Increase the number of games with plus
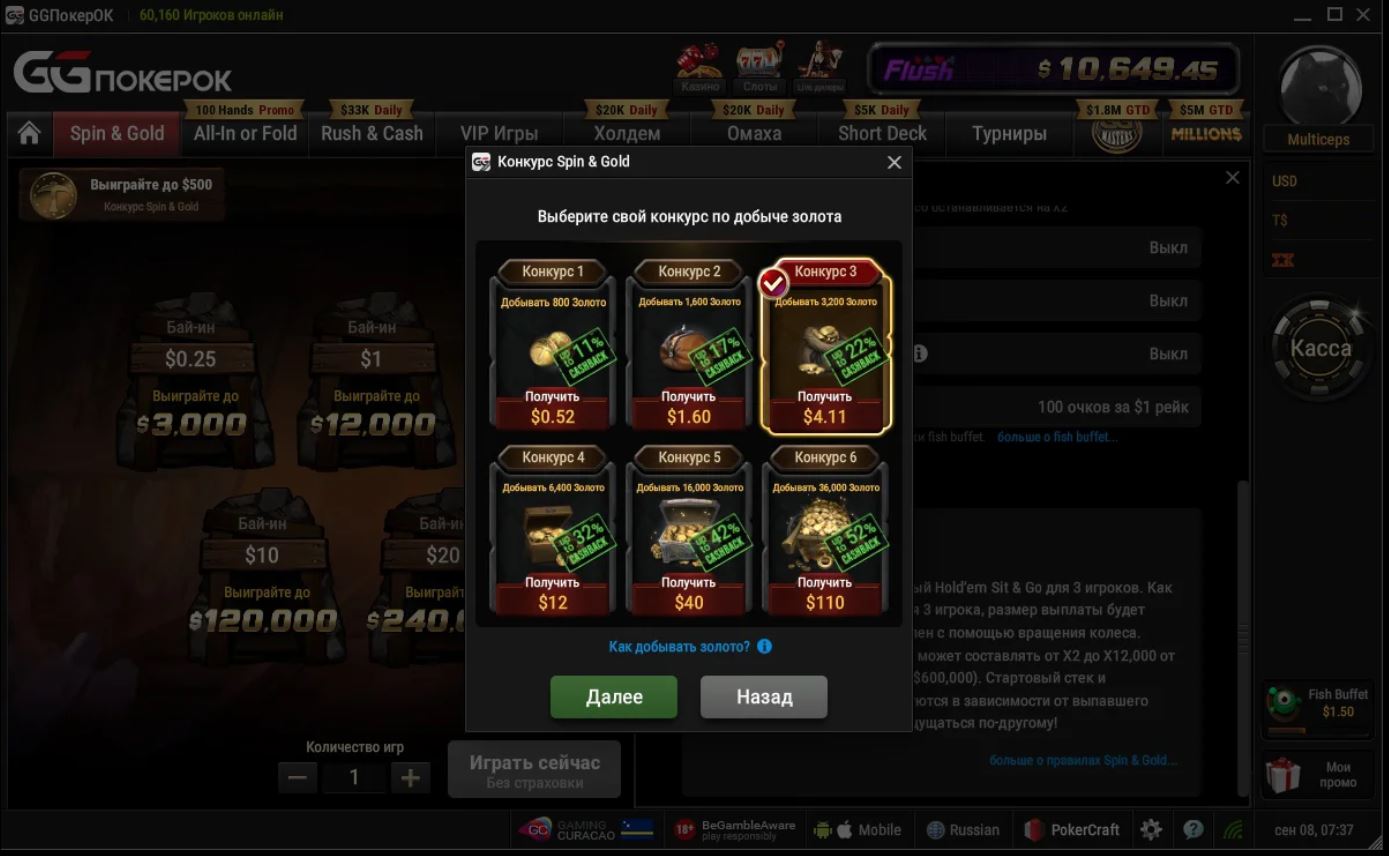The height and width of the screenshot is (856, 1389). tap(410, 777)
